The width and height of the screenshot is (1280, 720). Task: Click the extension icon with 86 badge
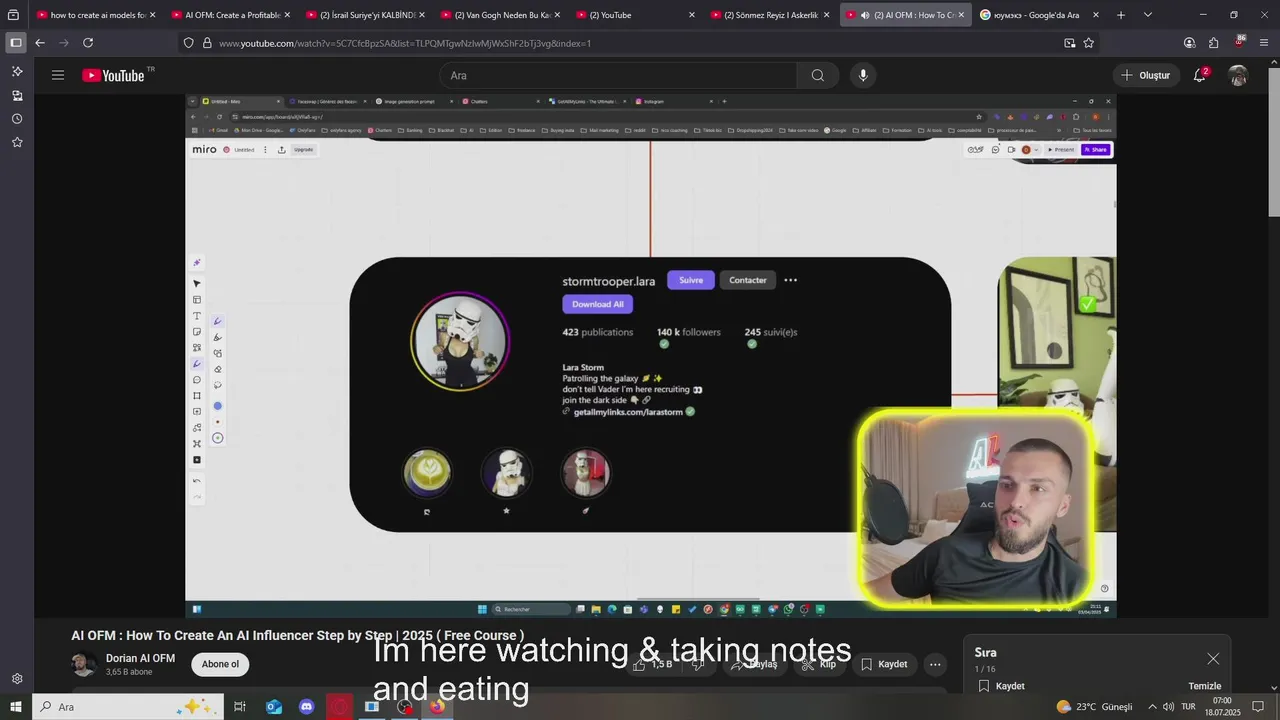[x=1239, y=42]
